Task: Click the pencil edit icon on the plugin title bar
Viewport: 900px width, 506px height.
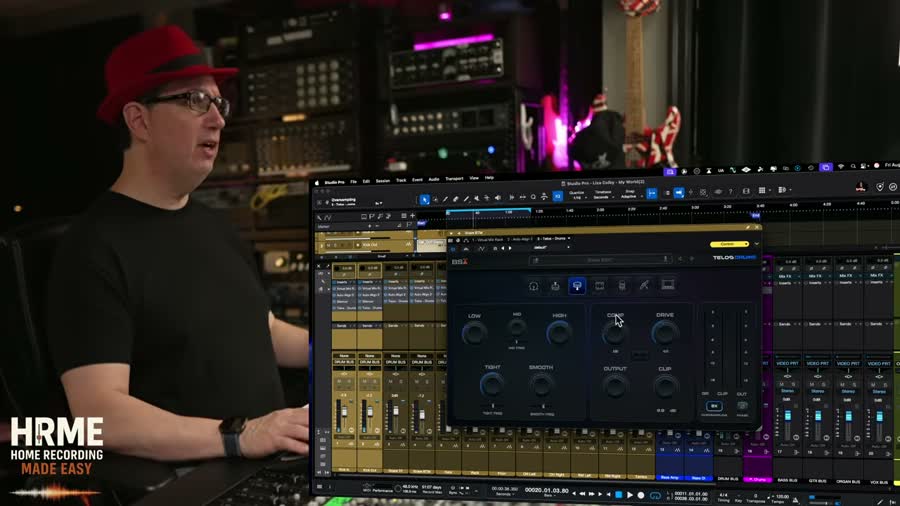Action: [747, 227]
